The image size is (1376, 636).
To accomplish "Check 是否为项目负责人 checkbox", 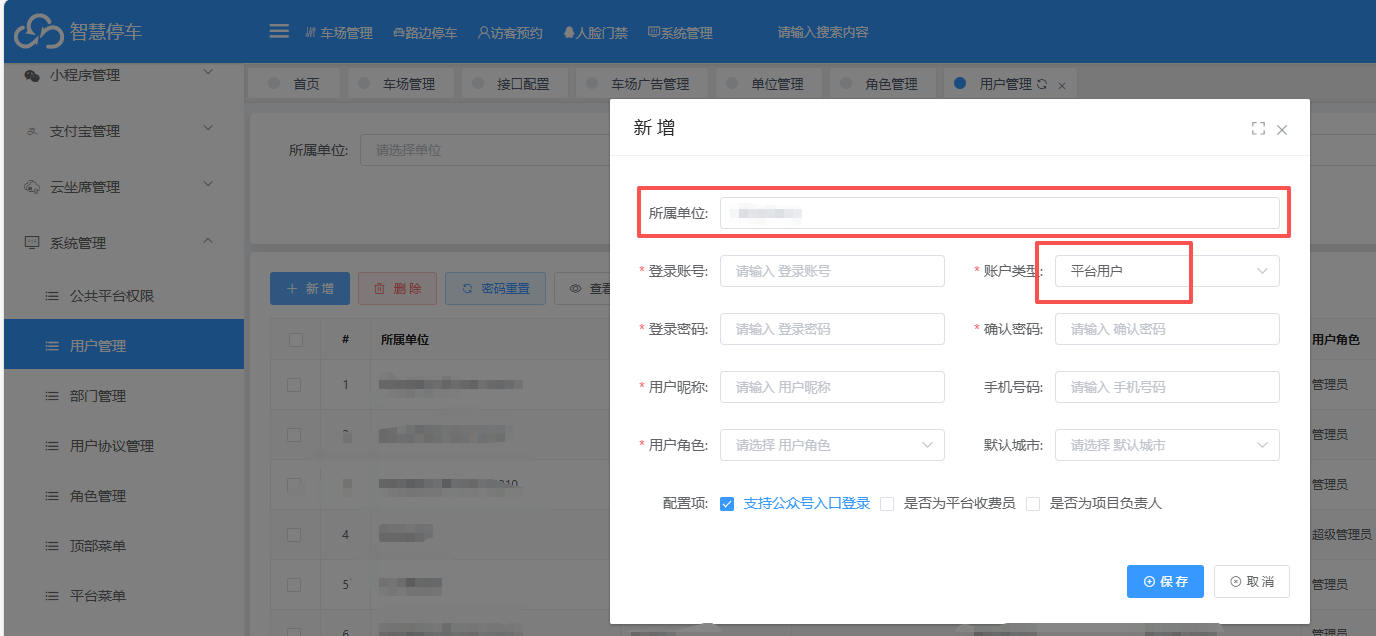I will pos(1033,504).
